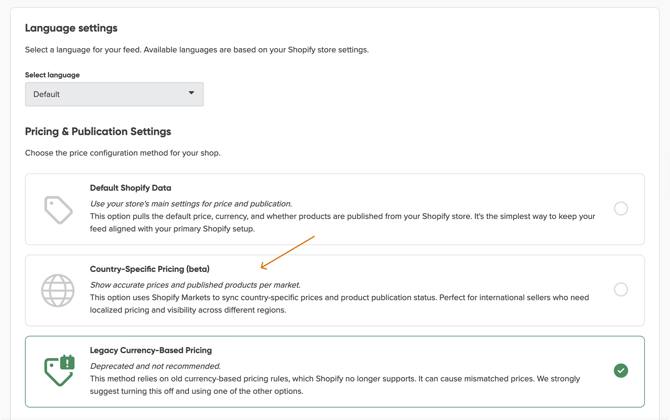Select the Default Shopify Data radio button
Viewport: 670px width, 420px height.
(x=620, y=209)
